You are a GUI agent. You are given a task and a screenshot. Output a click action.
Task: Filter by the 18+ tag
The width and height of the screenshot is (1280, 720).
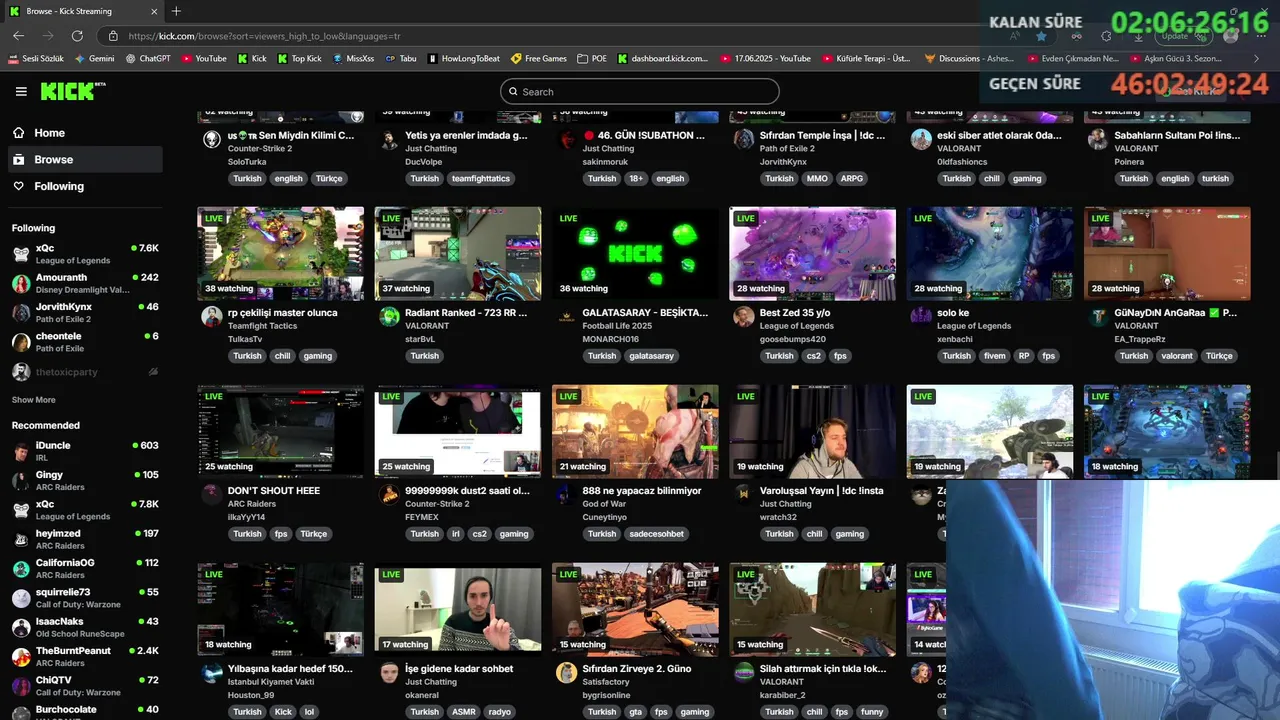click(x=636, y=178)
